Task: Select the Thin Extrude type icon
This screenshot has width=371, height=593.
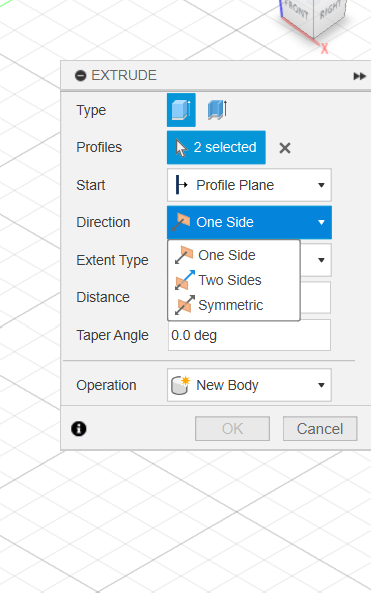Action: [x=217, y=110]
